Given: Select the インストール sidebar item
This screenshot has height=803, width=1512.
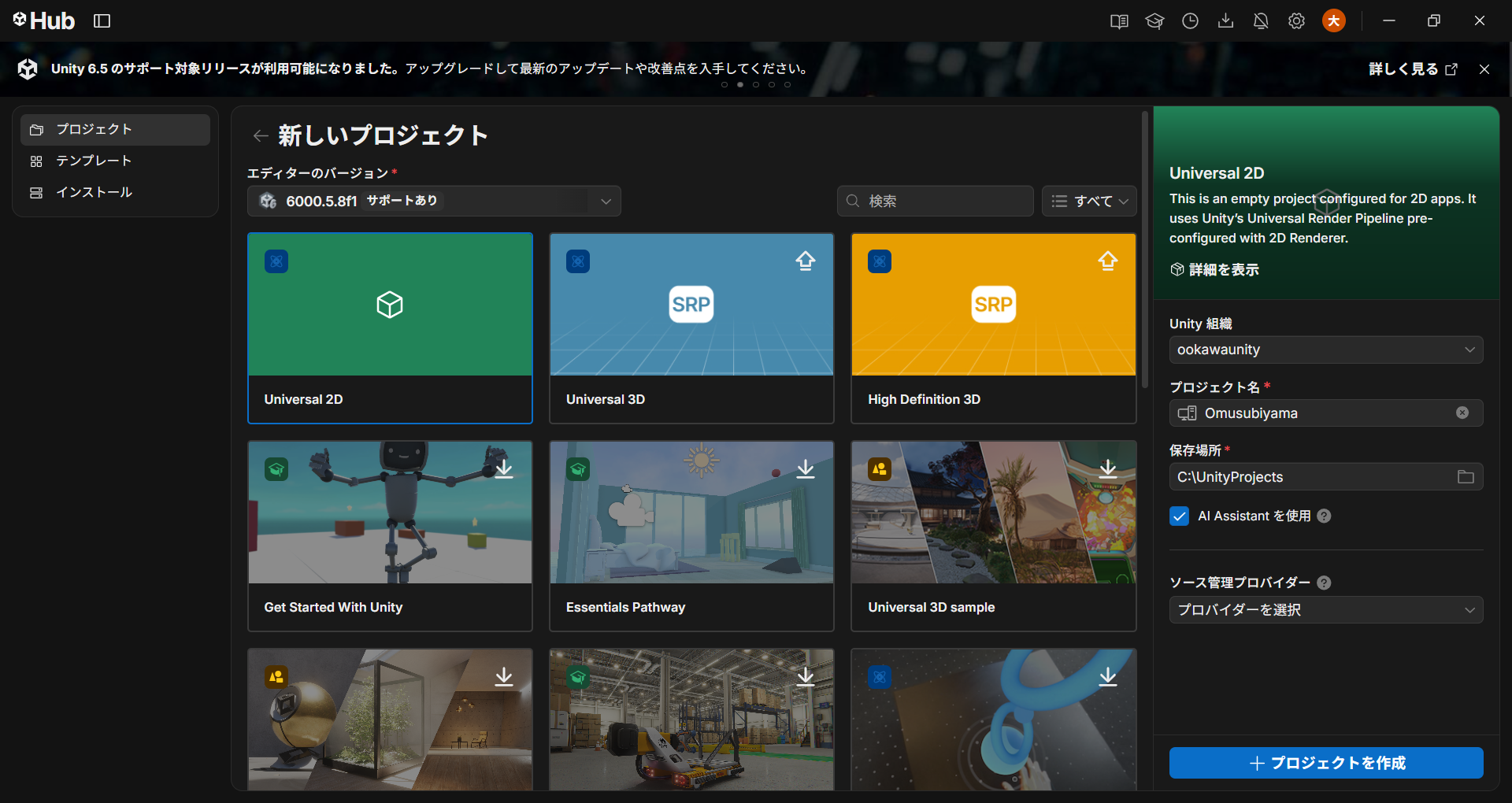Looking at the screenshot, I should (x=115, y=192).
